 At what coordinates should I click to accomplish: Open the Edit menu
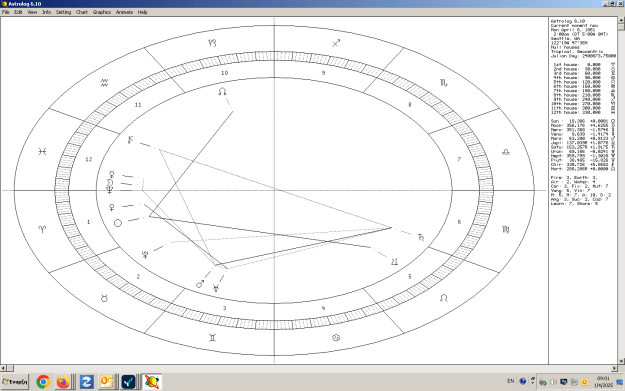[18, 12]
